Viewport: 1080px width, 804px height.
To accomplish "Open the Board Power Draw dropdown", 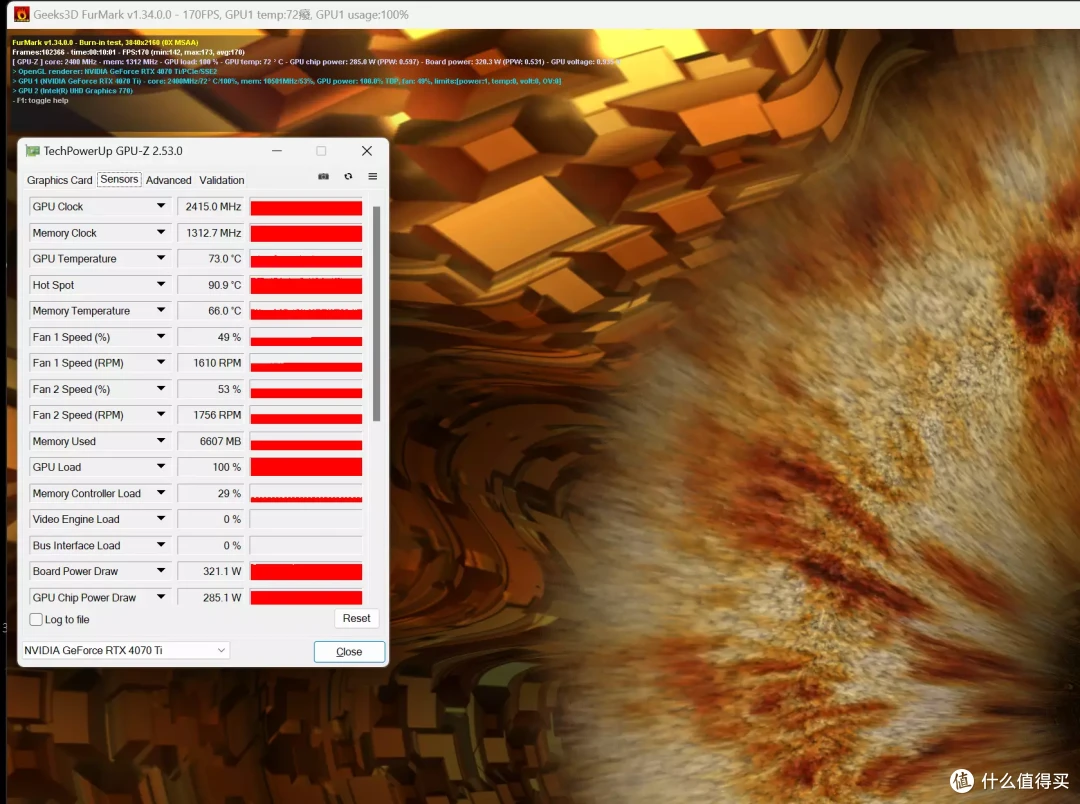I will 161,571.
